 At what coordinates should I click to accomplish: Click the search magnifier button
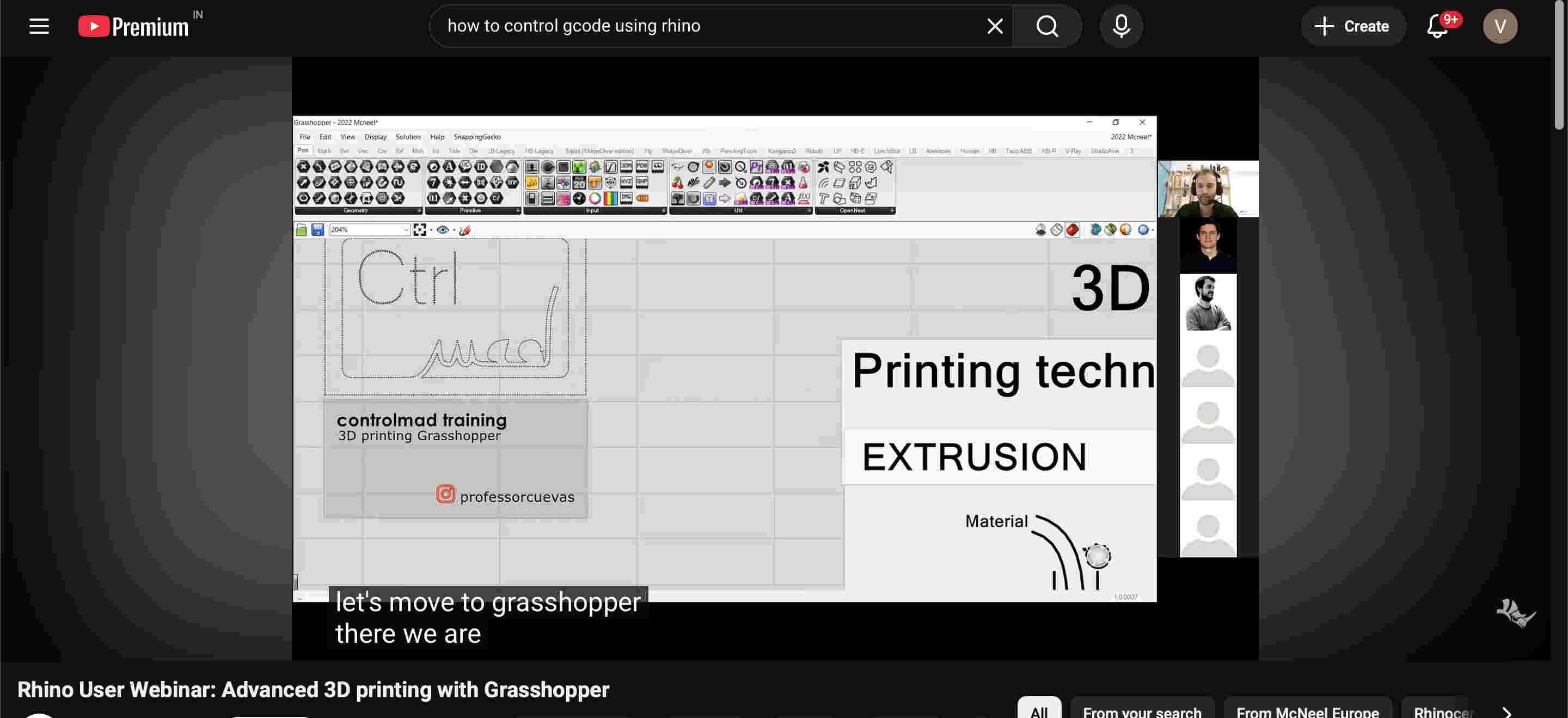click(x=1047, y=26)
